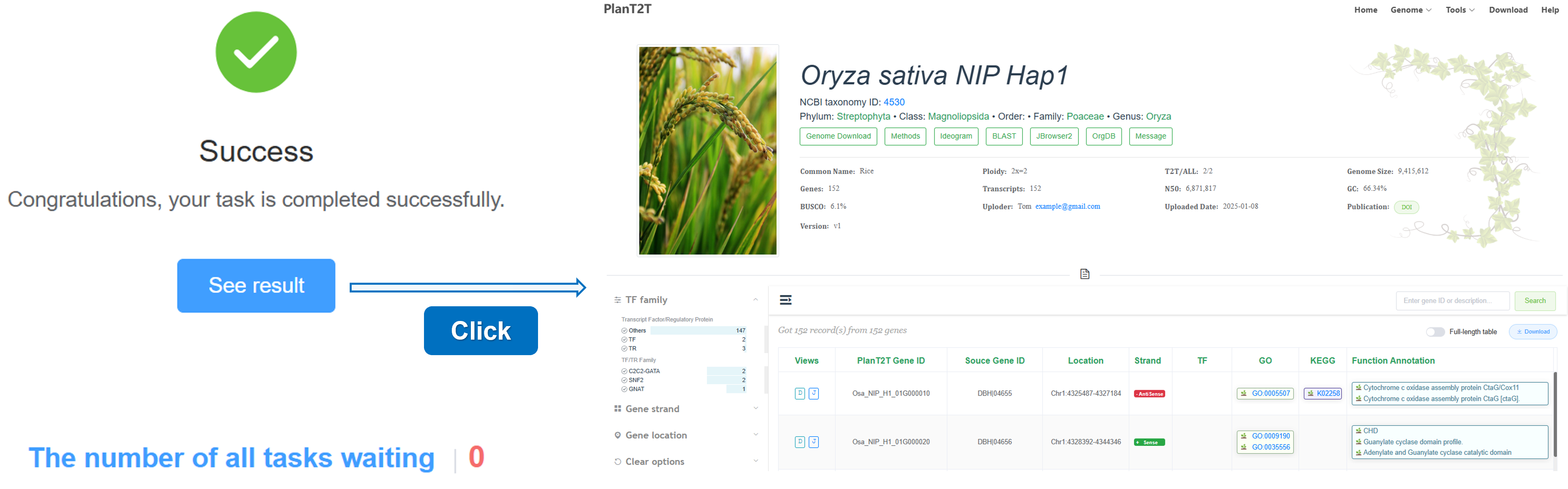Screen dimensions: 1568x489
Task: Open the Genome menu in navbar
Action: (x=1410, y=10)
